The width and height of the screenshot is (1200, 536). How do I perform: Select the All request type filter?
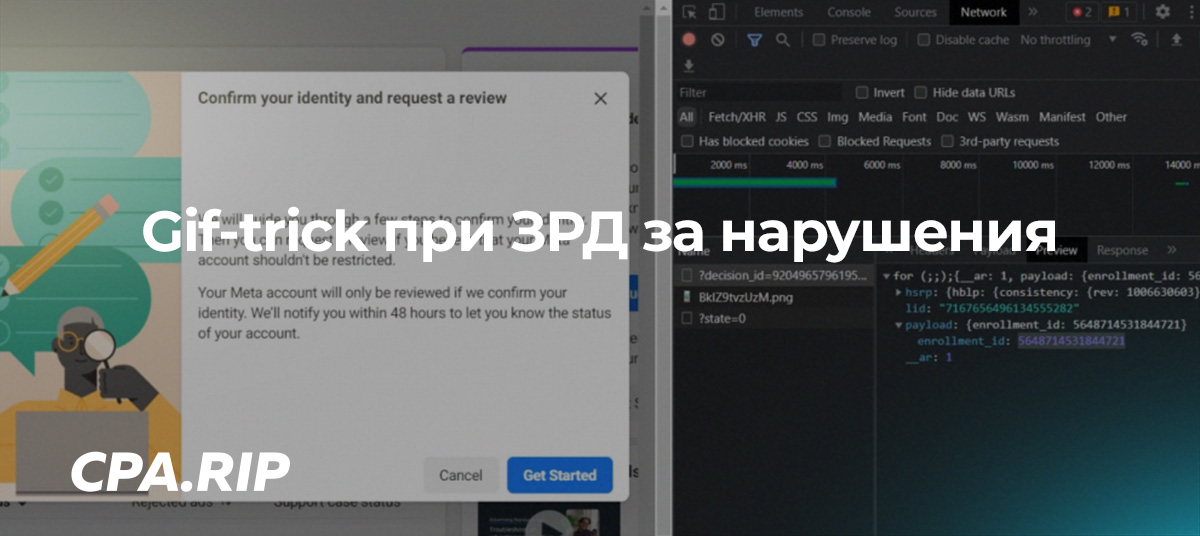point(686,117)
